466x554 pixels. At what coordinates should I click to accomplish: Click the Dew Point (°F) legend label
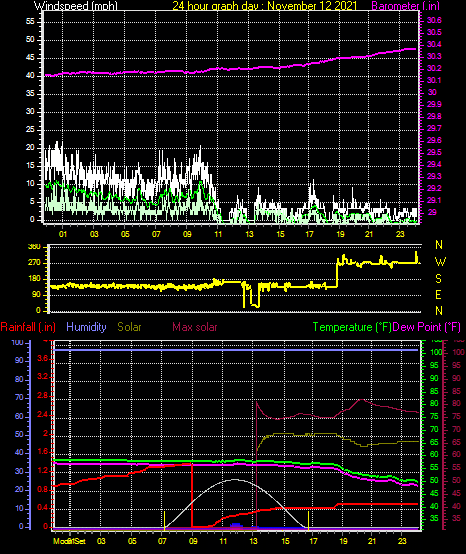coord(427,327)
